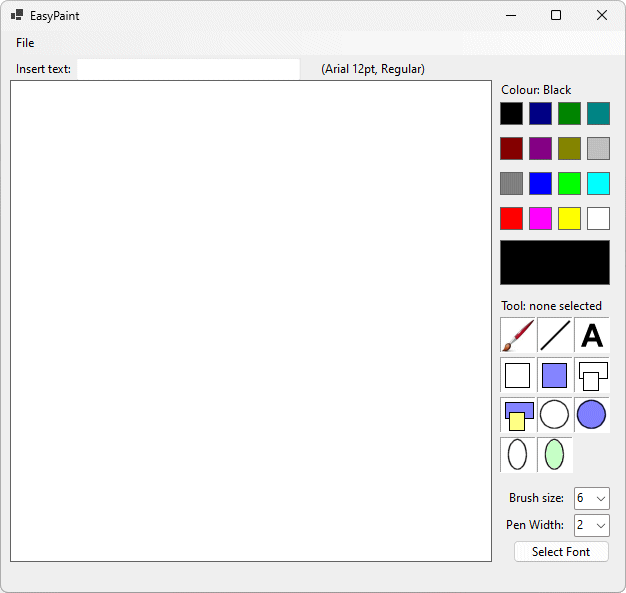The width and height of the screenshot is (626, 593).
Task: Click the white drawing canvas
Action: 251,321
